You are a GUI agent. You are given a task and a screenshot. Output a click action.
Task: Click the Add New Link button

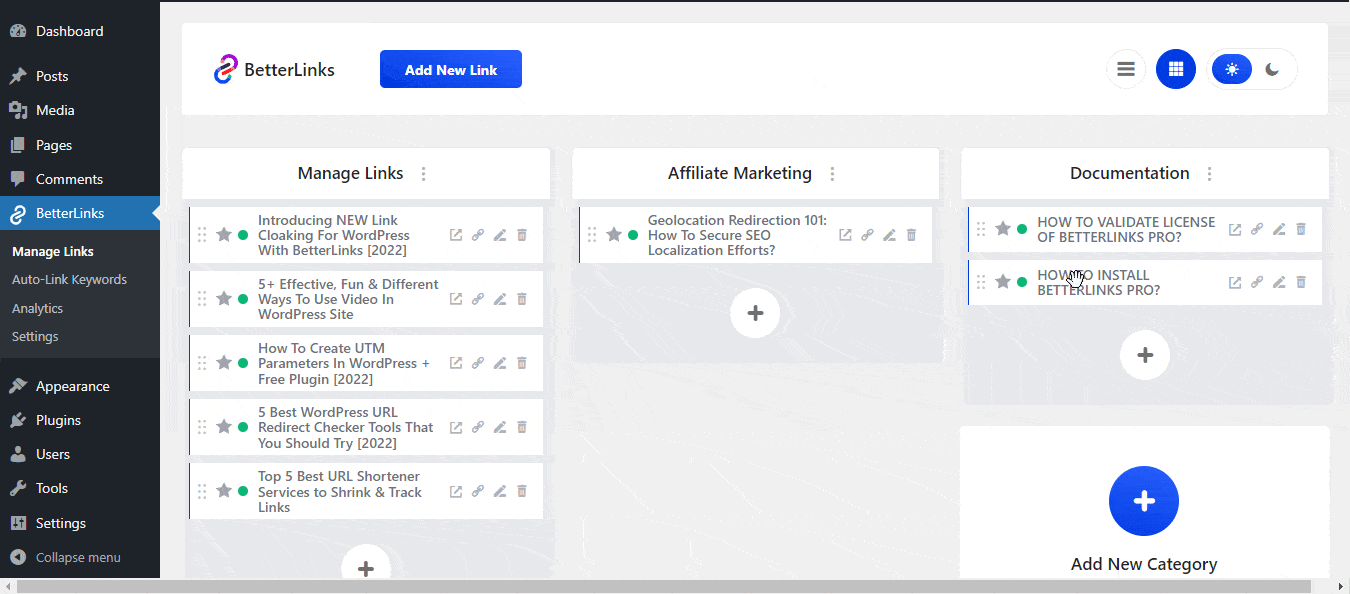[x=450, y=69]
